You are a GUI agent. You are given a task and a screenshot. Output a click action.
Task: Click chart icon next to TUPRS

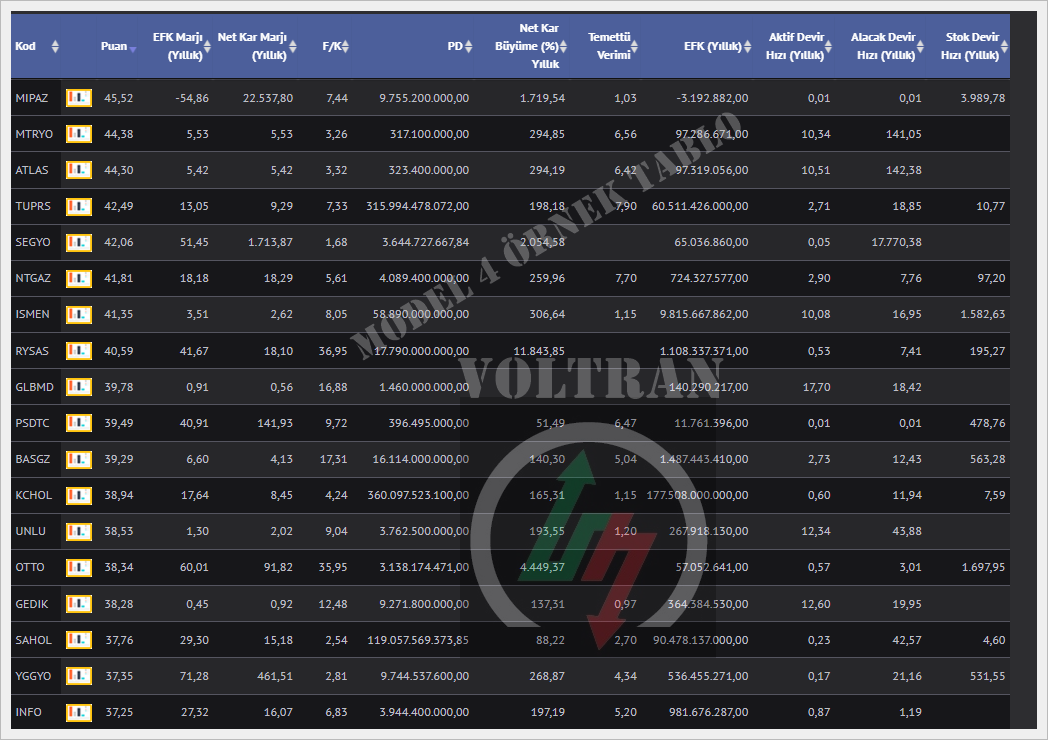coord(79,206)
